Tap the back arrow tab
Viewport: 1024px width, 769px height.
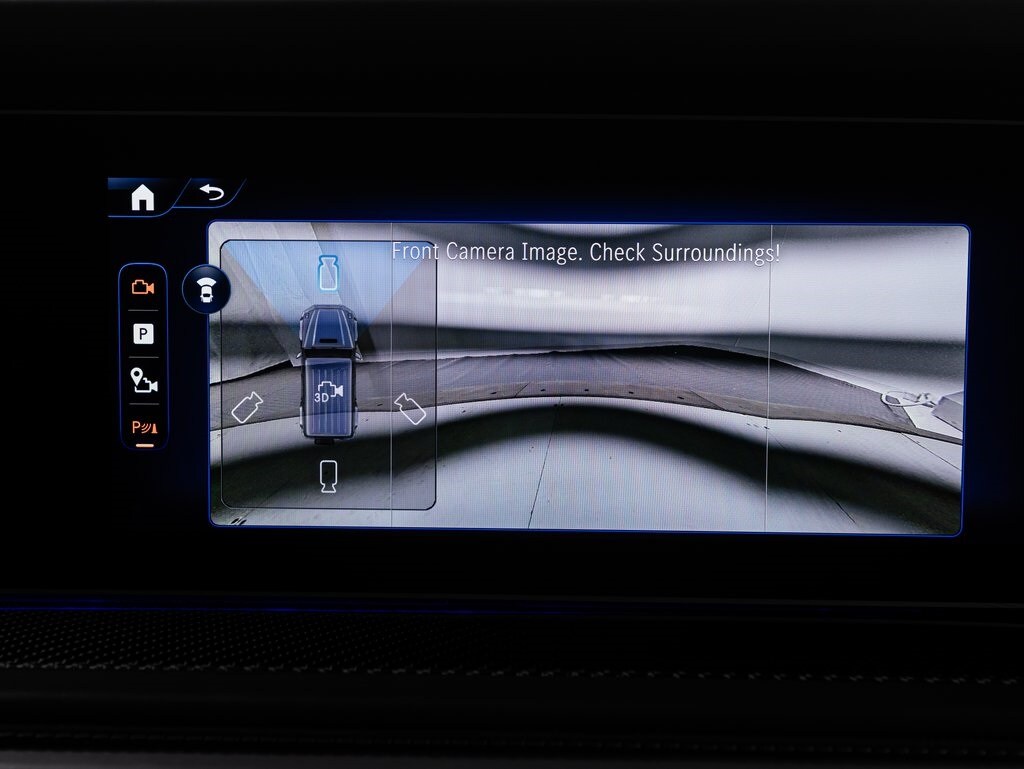point(211,190)
